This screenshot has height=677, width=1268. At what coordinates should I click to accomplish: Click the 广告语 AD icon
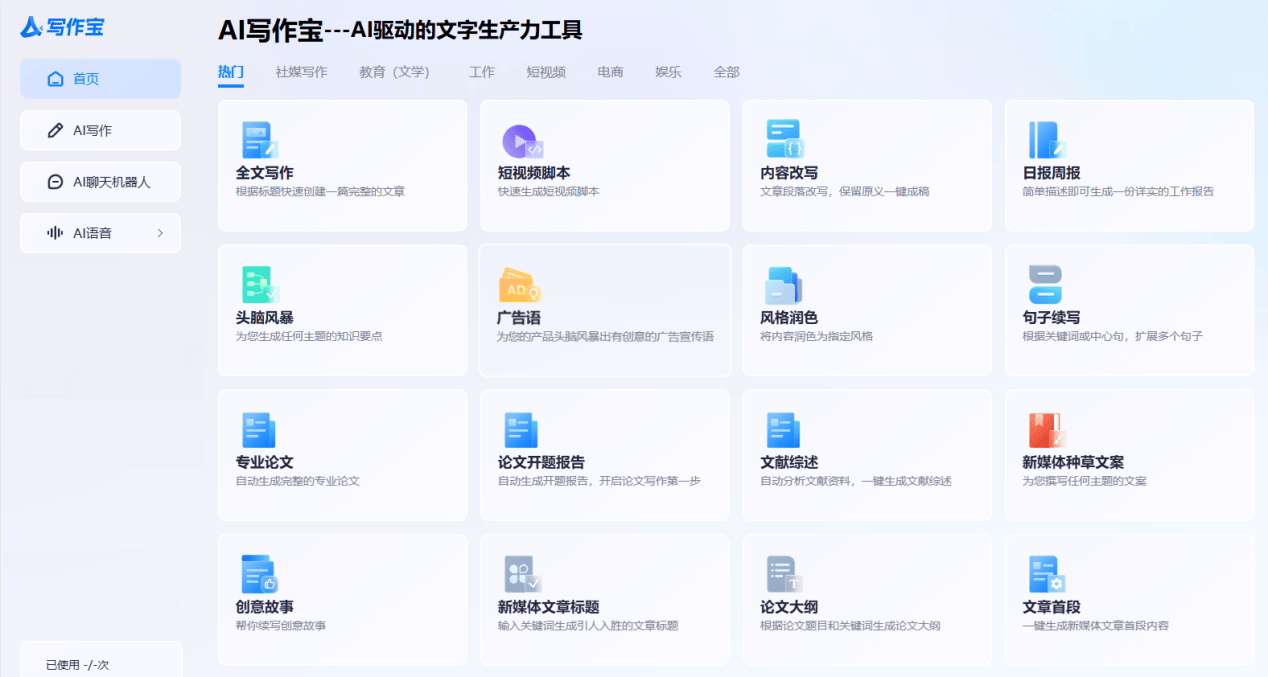[520, 286]
